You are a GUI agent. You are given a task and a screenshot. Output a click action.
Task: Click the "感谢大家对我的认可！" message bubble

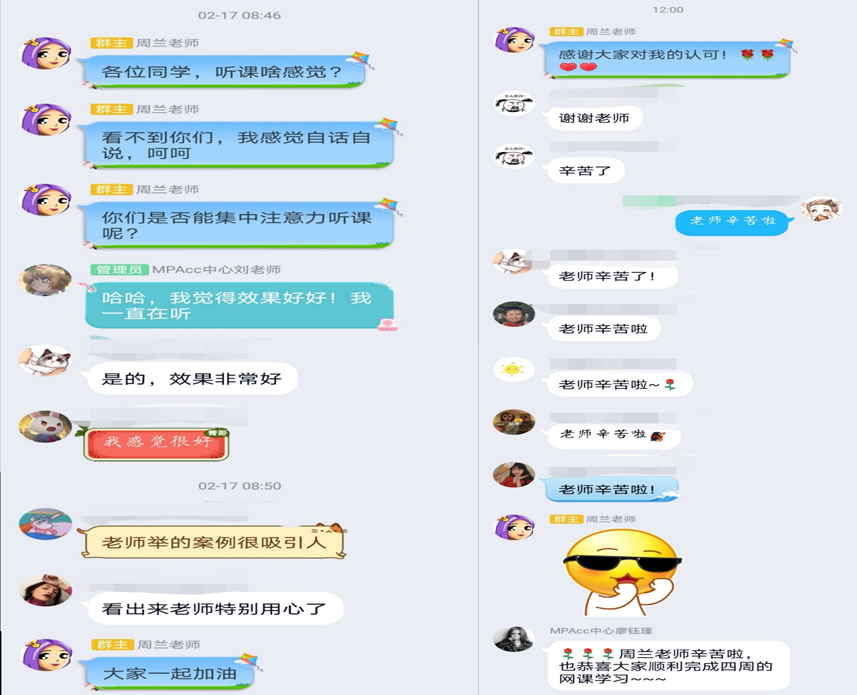click(667, 60)
